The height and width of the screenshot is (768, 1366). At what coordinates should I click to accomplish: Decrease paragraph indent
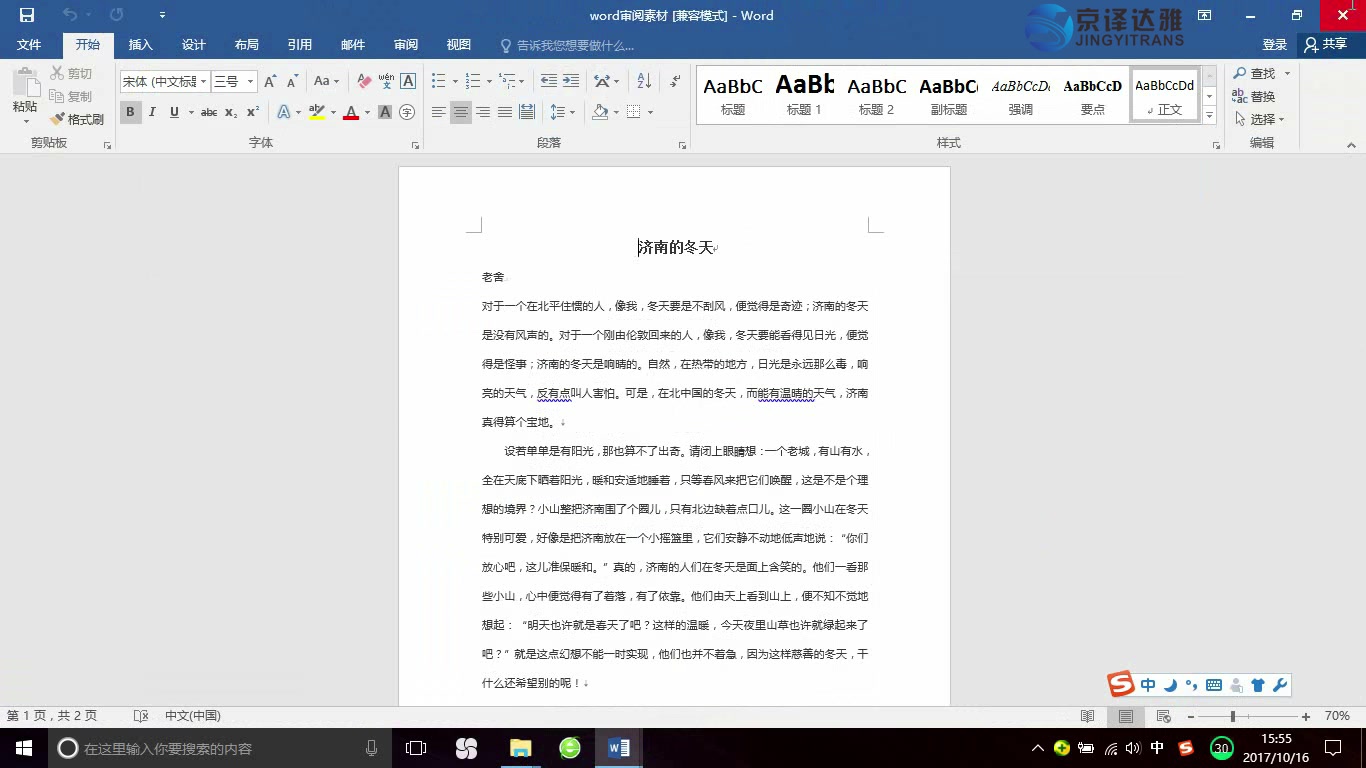(549, 82)
